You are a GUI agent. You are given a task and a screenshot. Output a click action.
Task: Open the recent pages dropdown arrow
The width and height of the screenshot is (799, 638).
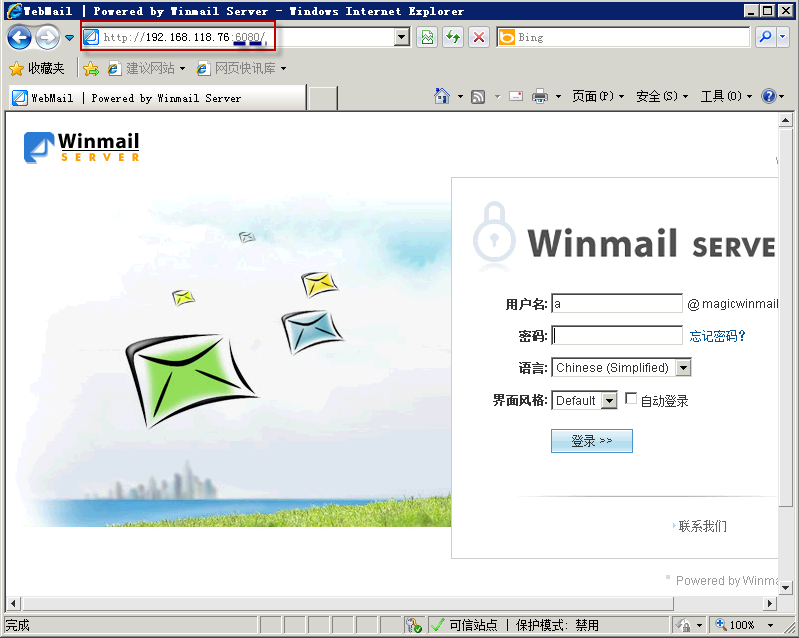click(70, 38)
